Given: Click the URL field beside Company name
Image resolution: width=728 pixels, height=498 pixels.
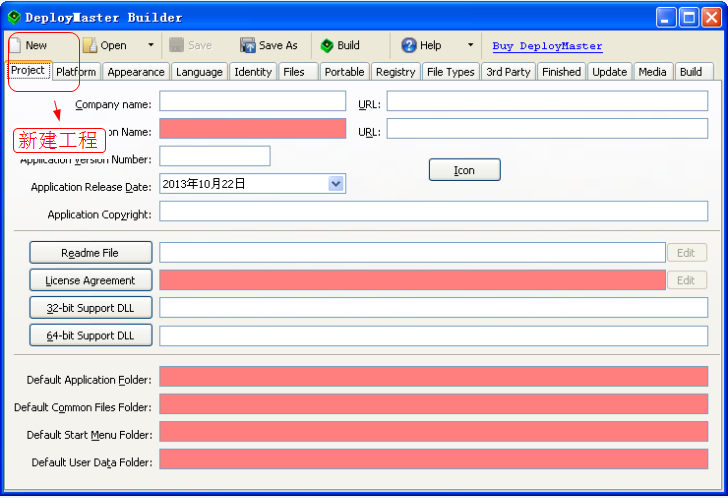Looking at the screenshot, I should point(547,101).
